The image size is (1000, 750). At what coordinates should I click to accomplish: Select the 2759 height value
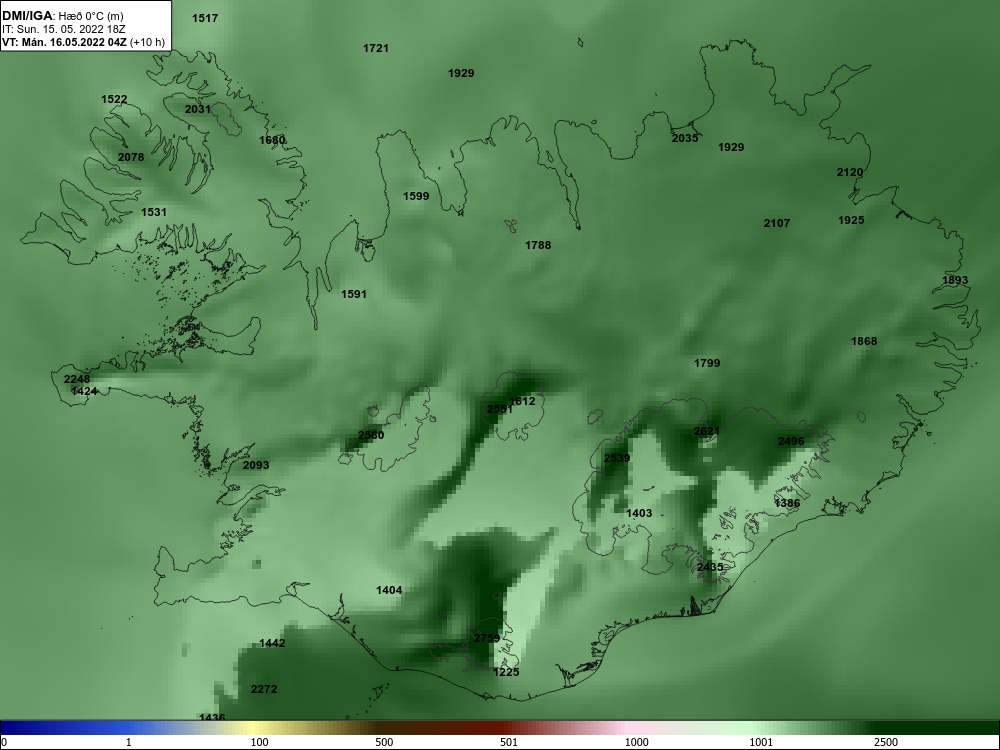tap(487, 638)
